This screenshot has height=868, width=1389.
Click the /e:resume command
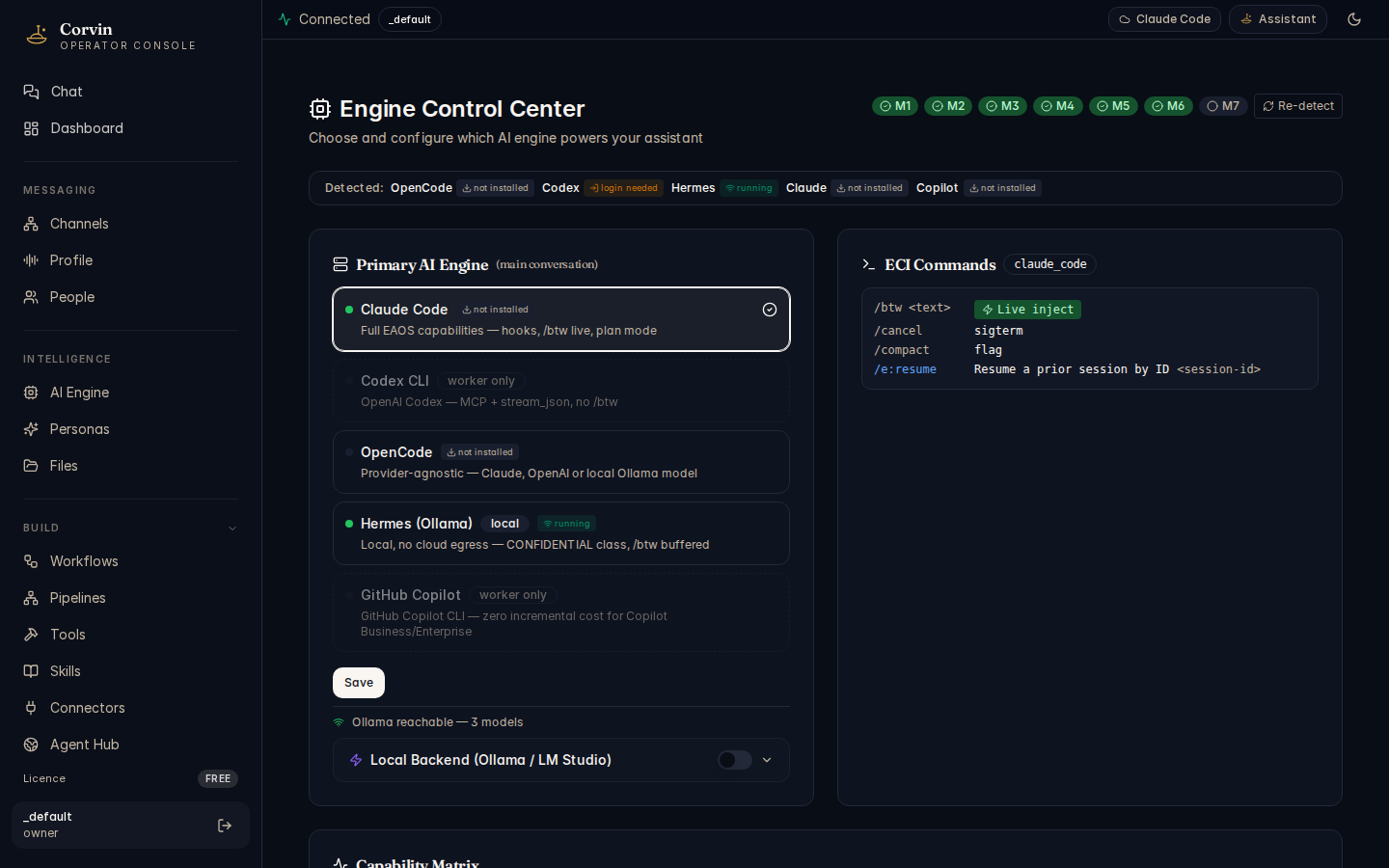905,369
